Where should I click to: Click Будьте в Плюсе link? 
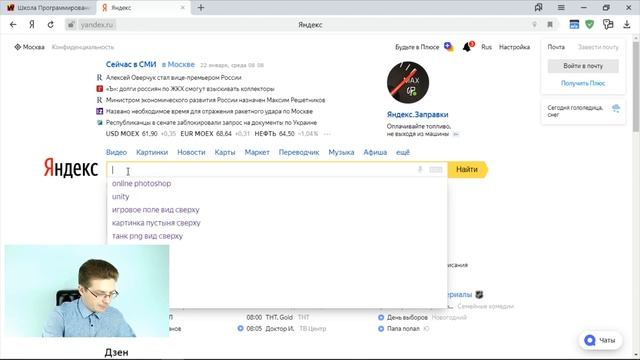pyautogui.click(x=417, y=47)
